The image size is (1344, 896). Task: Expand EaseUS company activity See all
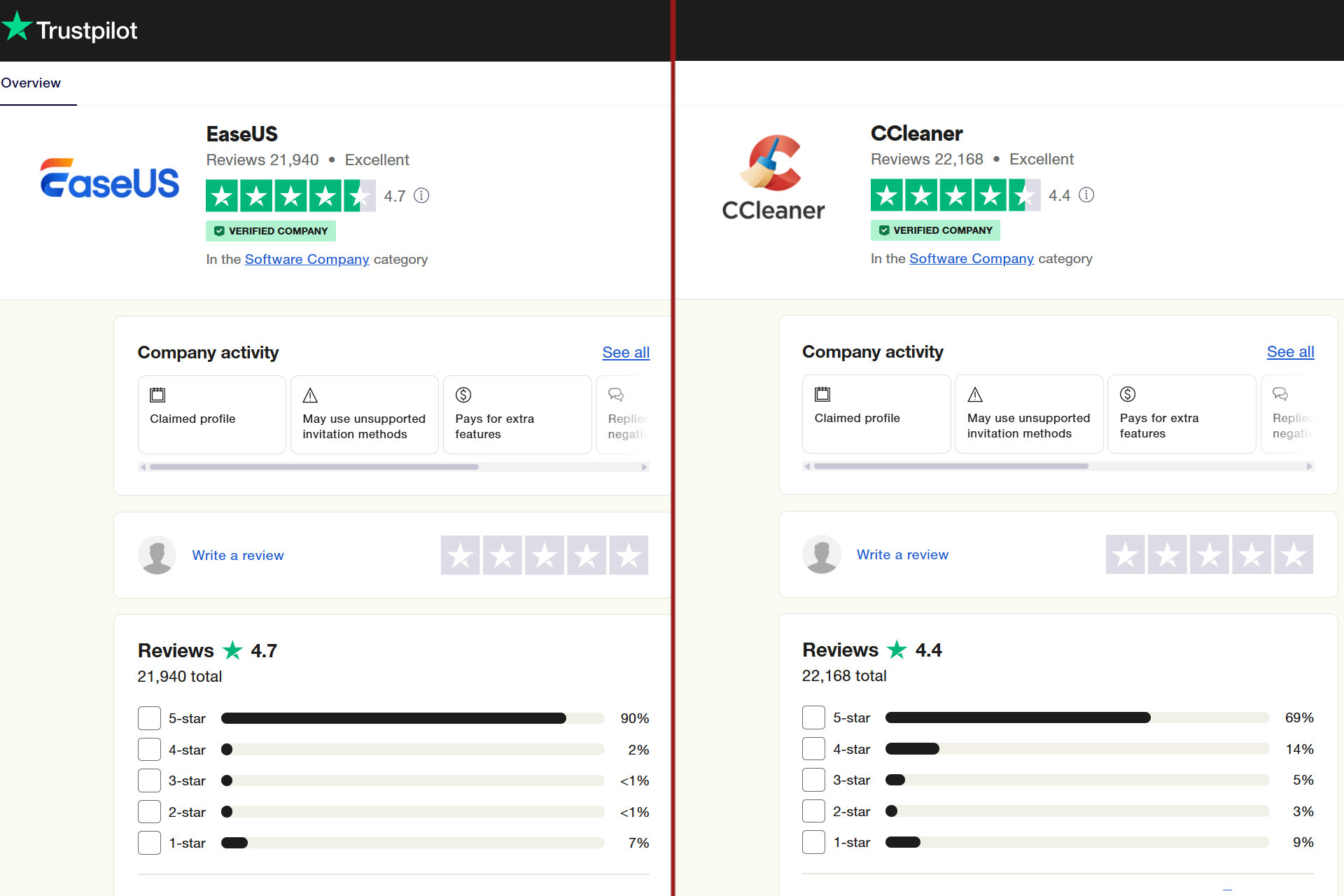[625, 352]
